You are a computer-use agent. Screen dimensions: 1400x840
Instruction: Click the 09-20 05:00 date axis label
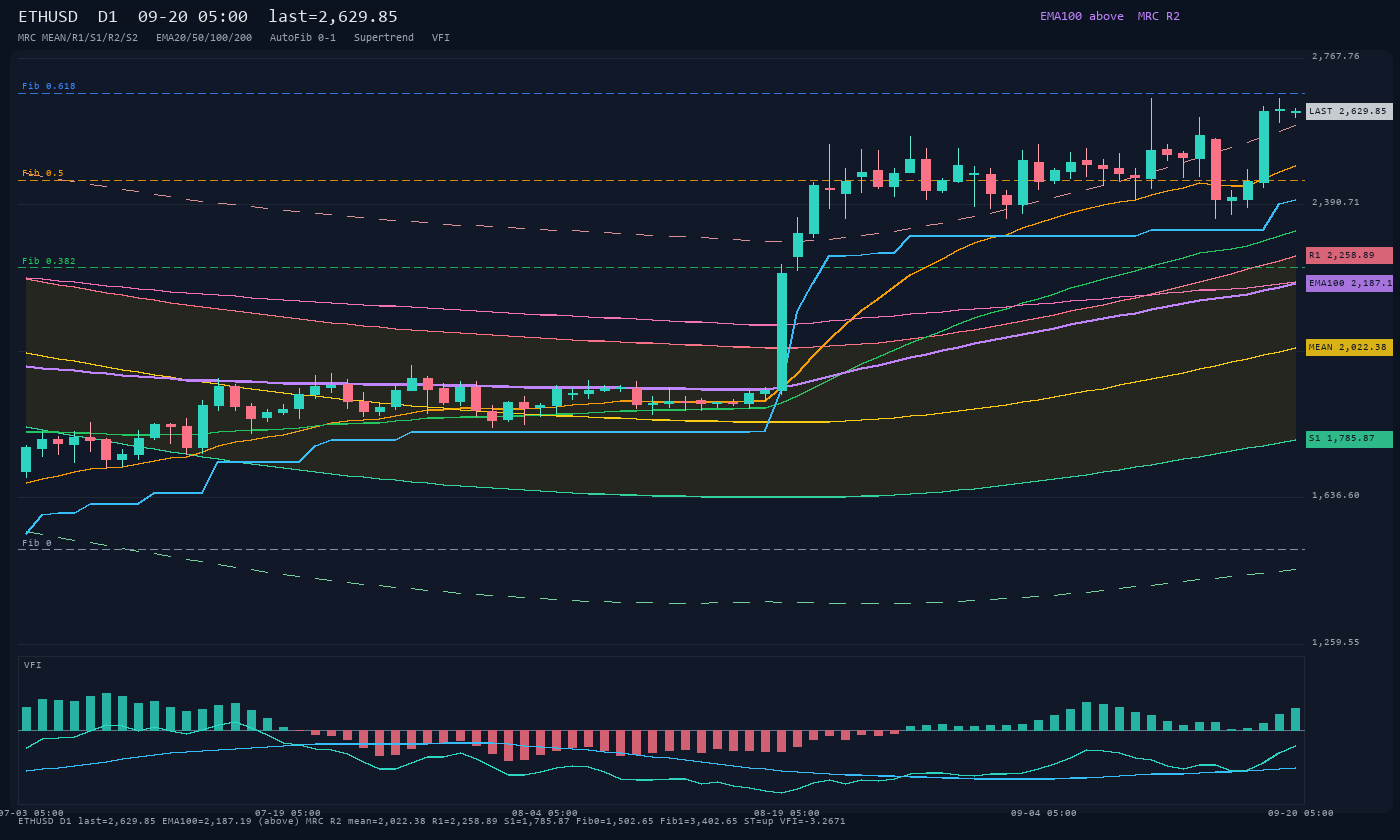(x=1301, y=813)
